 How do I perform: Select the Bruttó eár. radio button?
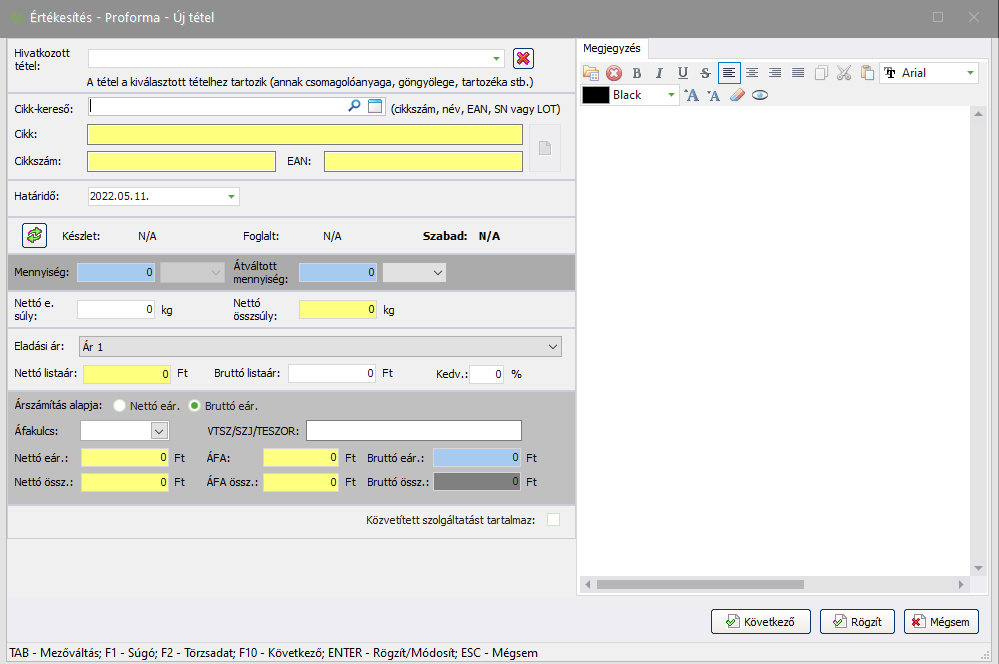tap(195, 406)
